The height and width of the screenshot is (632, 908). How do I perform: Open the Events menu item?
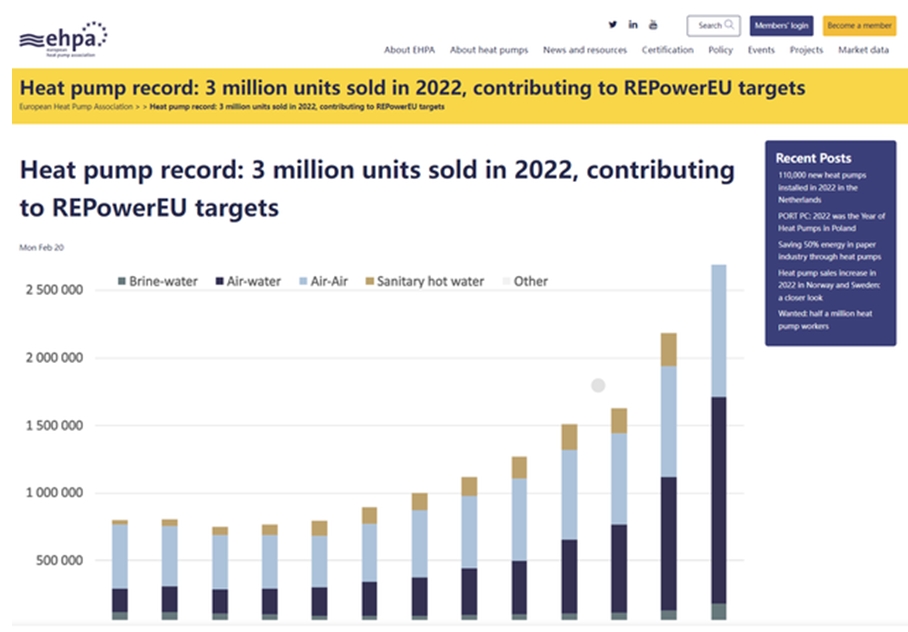[x=761, y=50]
